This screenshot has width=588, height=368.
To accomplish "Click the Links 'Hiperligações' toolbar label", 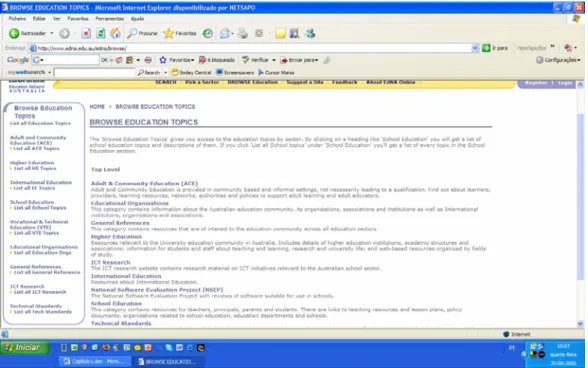I will (532, 48).
